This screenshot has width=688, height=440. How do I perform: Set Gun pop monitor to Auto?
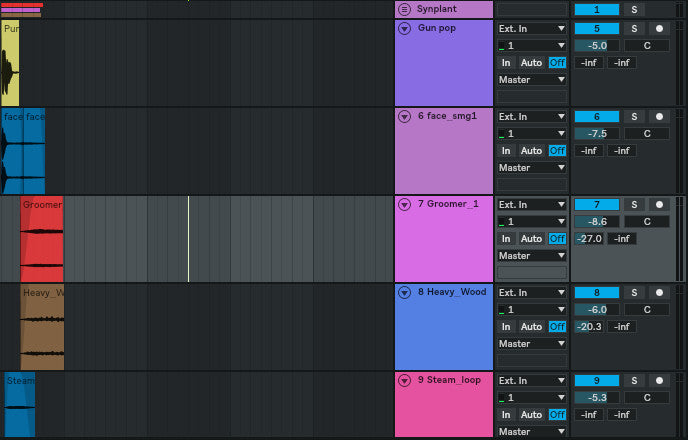tap(531, 63)
